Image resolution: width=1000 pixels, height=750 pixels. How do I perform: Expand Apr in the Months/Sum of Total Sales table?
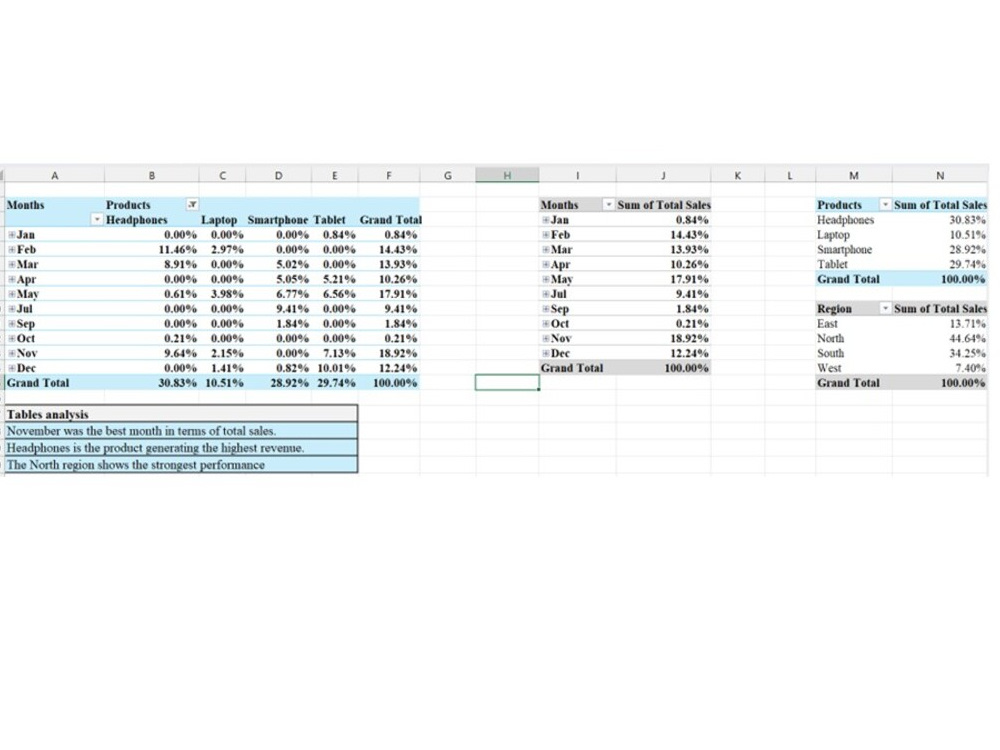[x=546, y=265]
